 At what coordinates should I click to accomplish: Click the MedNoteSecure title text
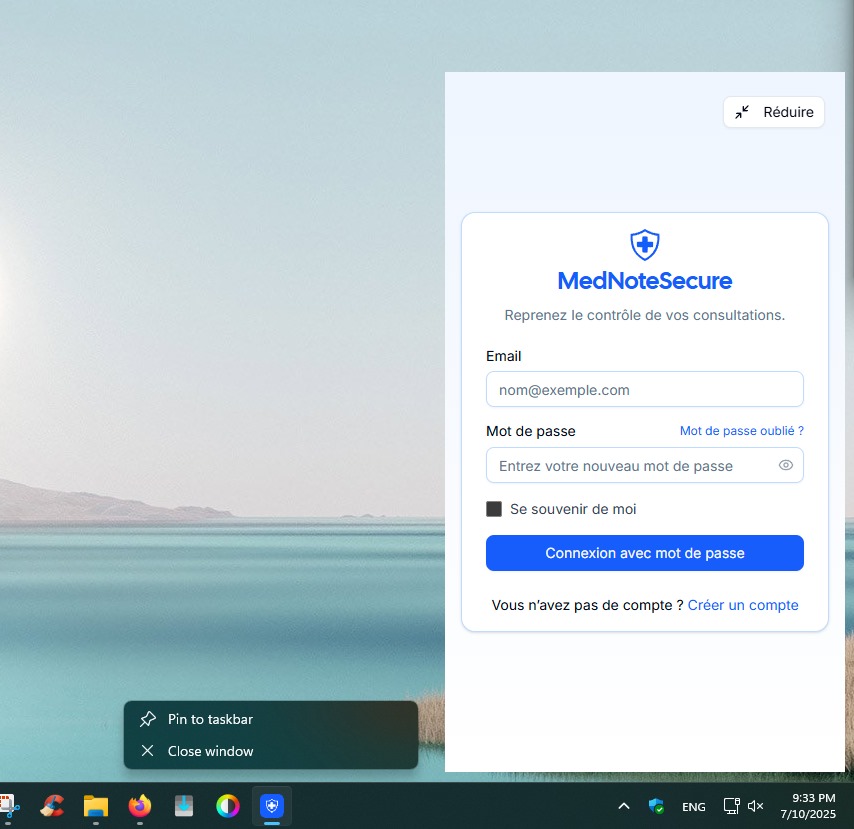click(x=645, y=281)
